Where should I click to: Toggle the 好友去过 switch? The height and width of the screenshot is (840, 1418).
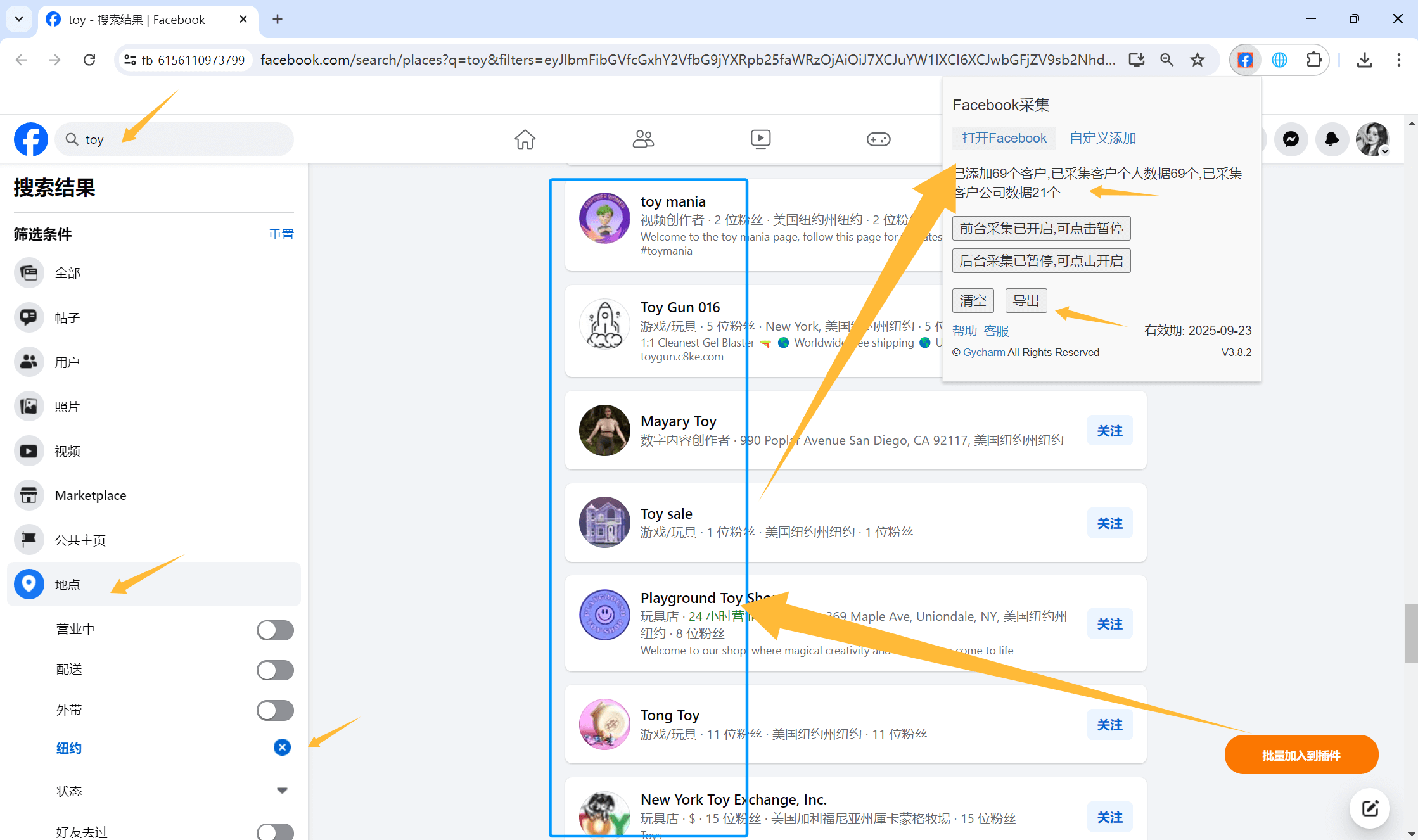(275, 832)
